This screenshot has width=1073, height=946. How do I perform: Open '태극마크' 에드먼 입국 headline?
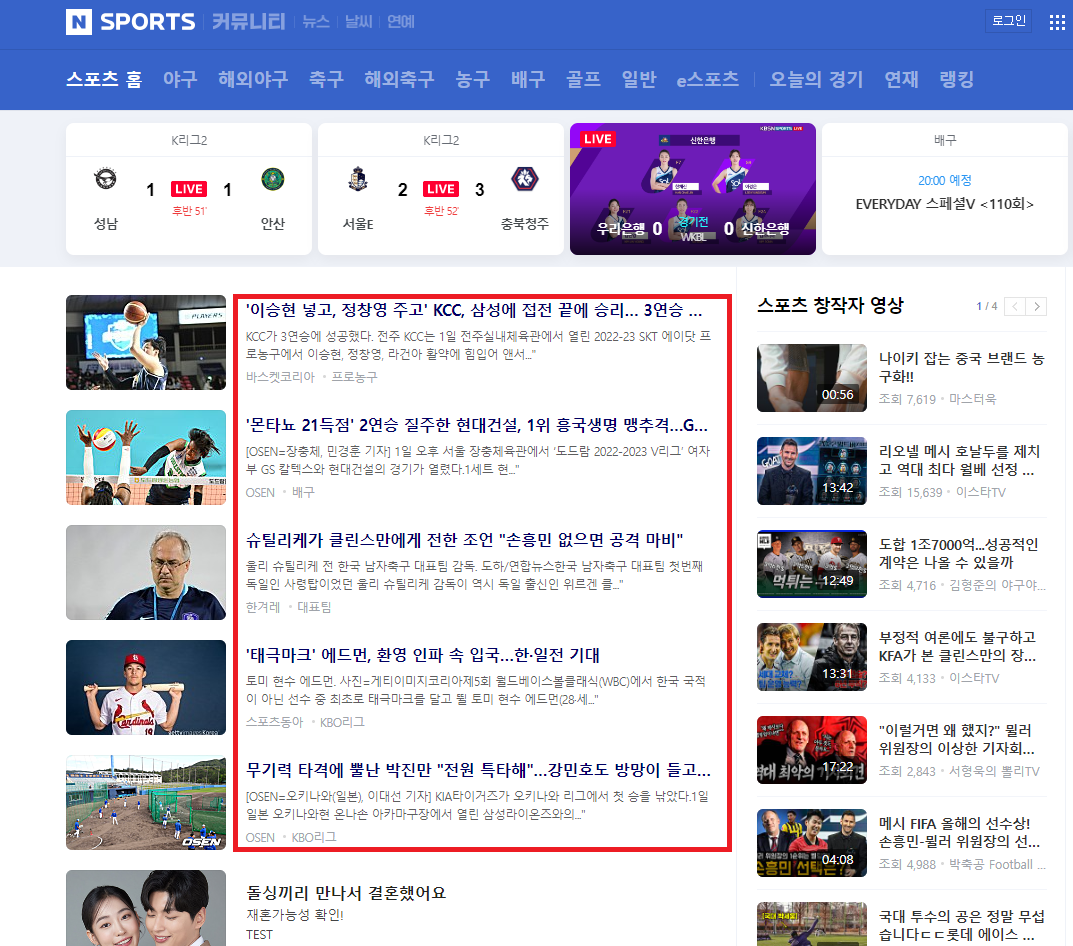422,655
